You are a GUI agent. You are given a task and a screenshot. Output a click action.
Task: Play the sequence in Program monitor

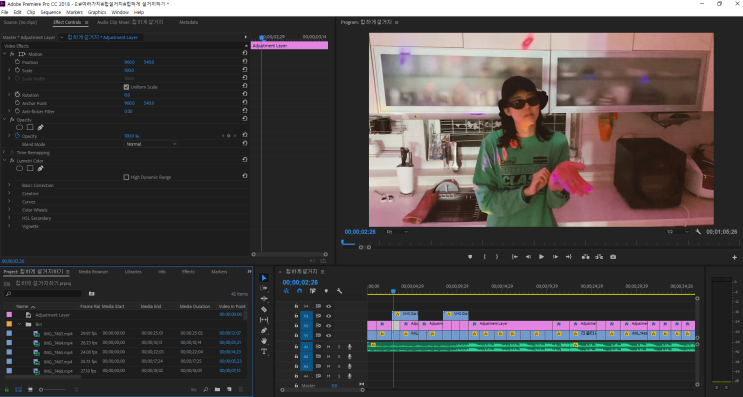pyautogui.click(x=542, y=257)
